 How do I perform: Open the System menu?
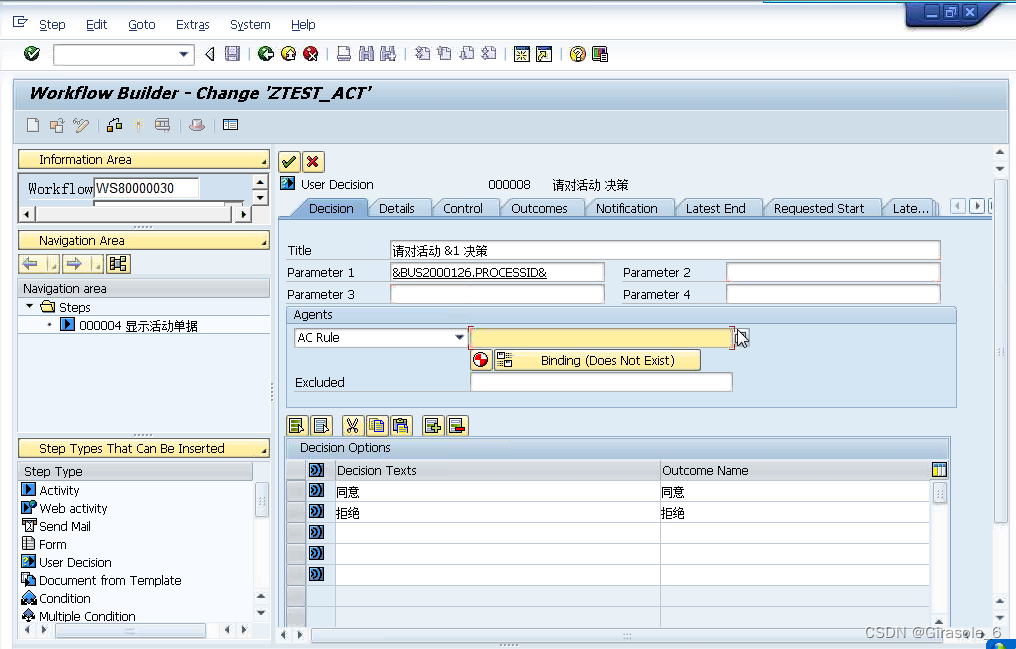[x=250, y=25]
